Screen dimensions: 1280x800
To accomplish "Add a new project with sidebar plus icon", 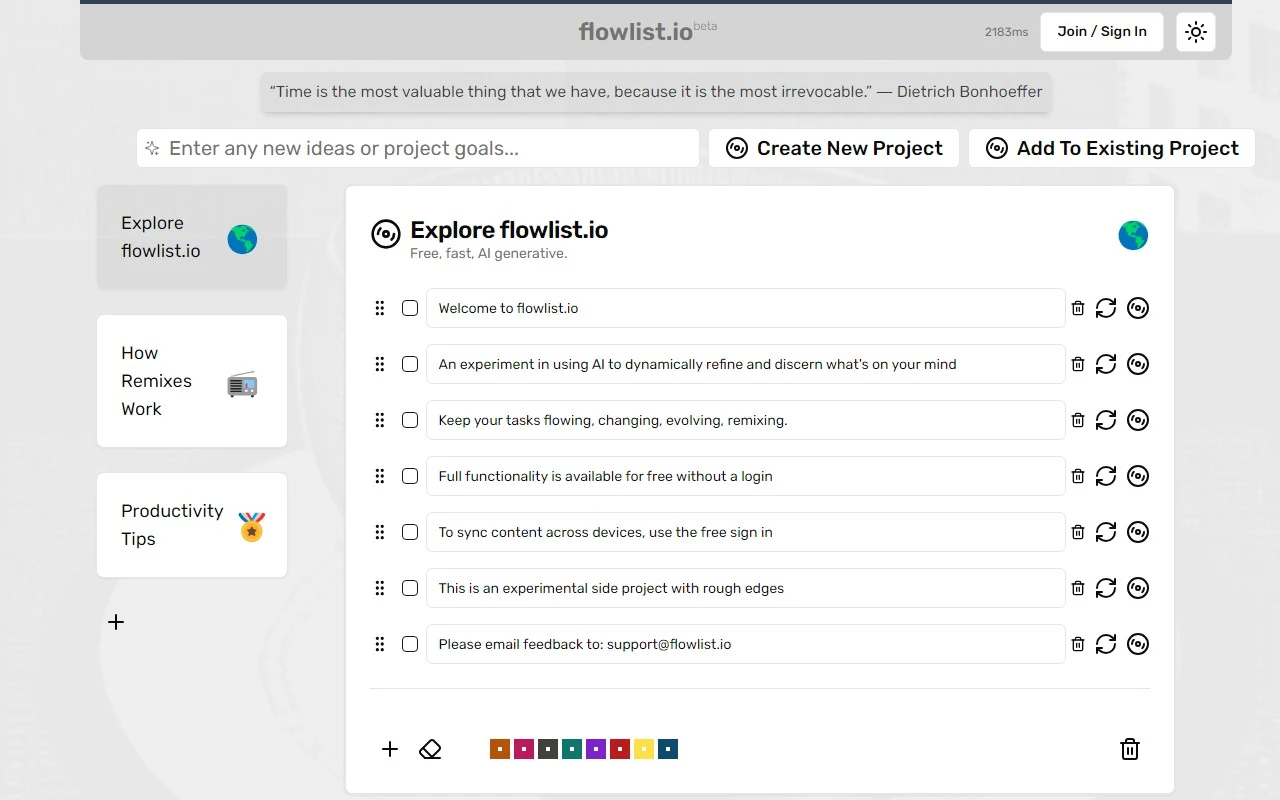I will pyautogui.click(x=116, y=622).
